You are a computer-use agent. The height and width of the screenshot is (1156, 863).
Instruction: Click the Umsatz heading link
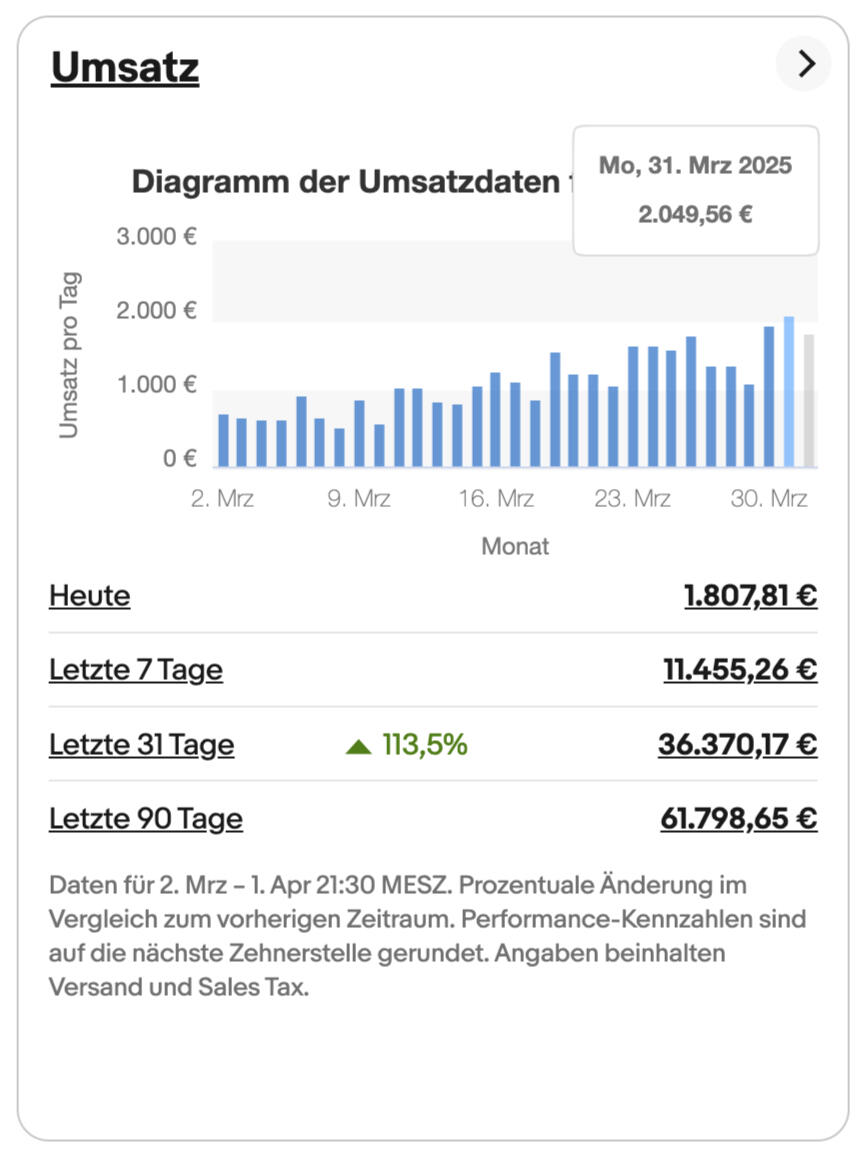click(125, 68)
